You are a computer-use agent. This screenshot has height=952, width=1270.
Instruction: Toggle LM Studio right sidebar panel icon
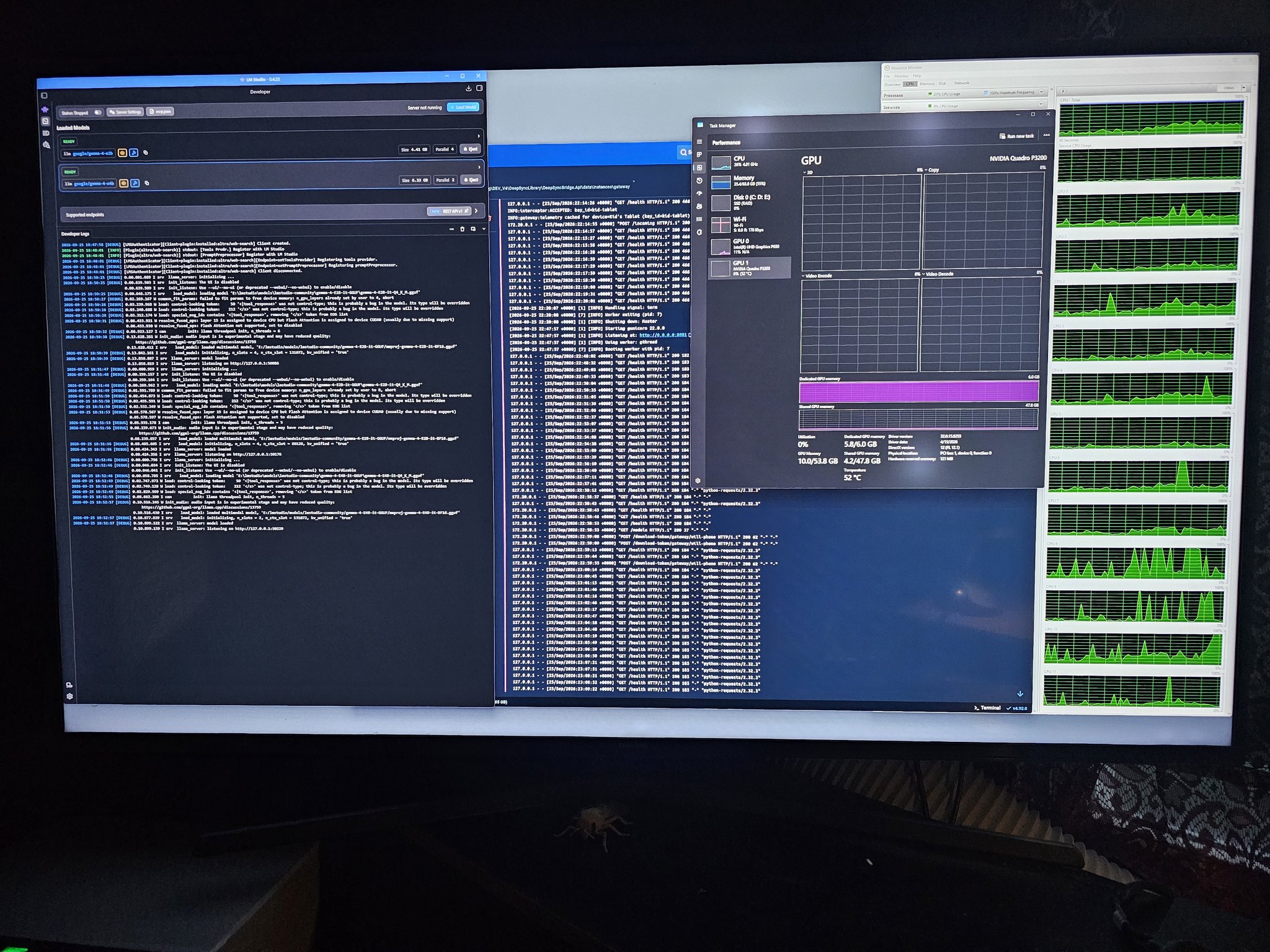(479, 88)
